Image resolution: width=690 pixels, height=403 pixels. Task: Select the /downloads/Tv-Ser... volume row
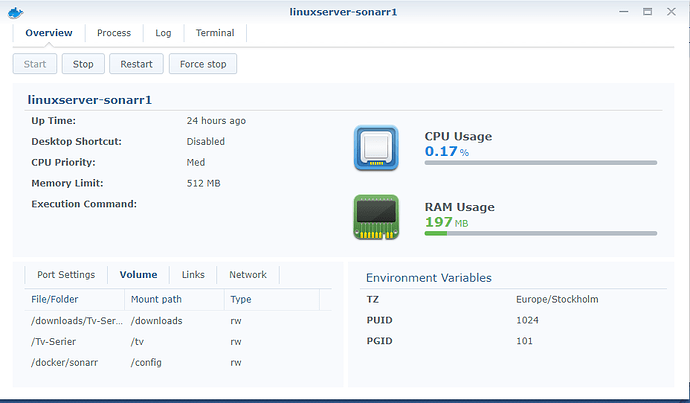pos(178,321)
